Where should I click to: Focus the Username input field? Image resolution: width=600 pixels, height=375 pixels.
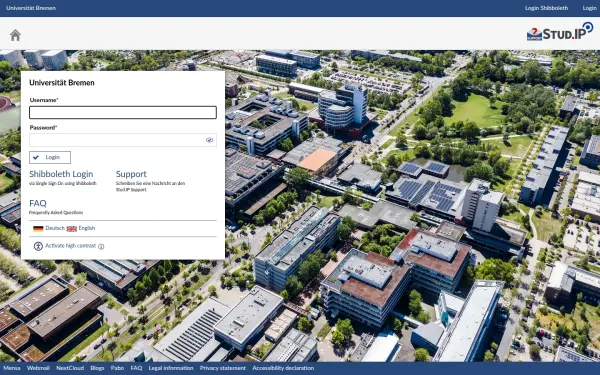pos(123,112)
